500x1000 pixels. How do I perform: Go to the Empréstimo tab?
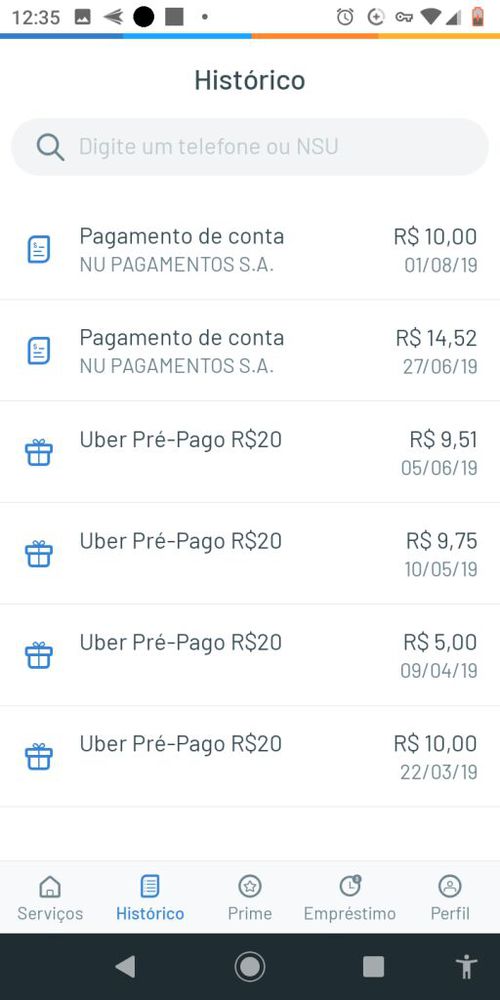point(349,898)
